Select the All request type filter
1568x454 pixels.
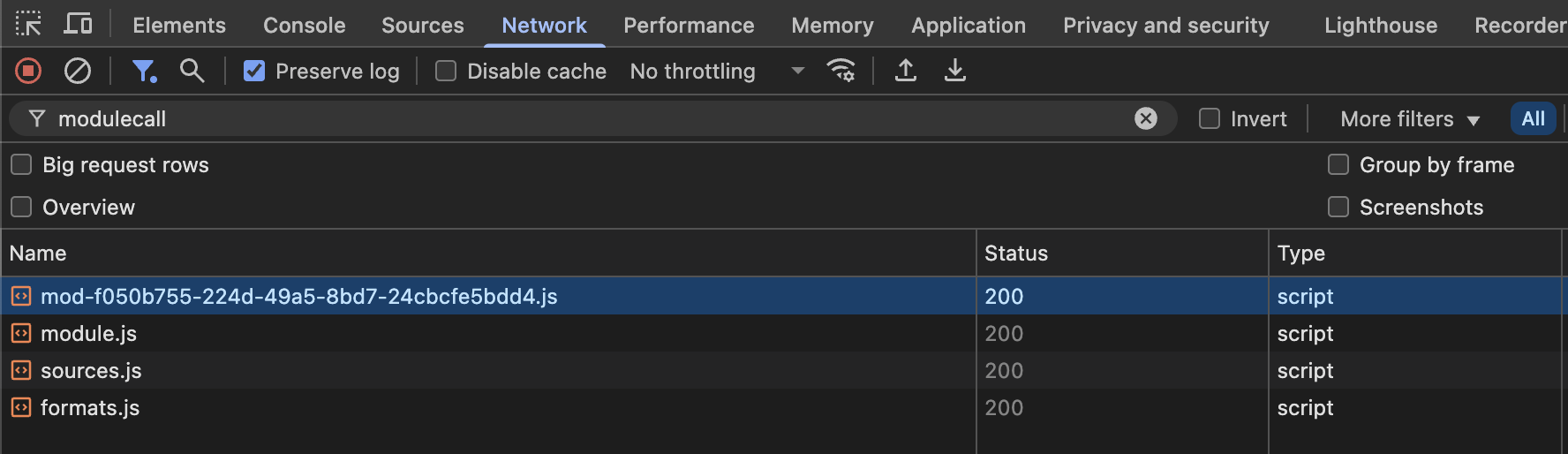pyautogui.click(x=1533, y=118)
